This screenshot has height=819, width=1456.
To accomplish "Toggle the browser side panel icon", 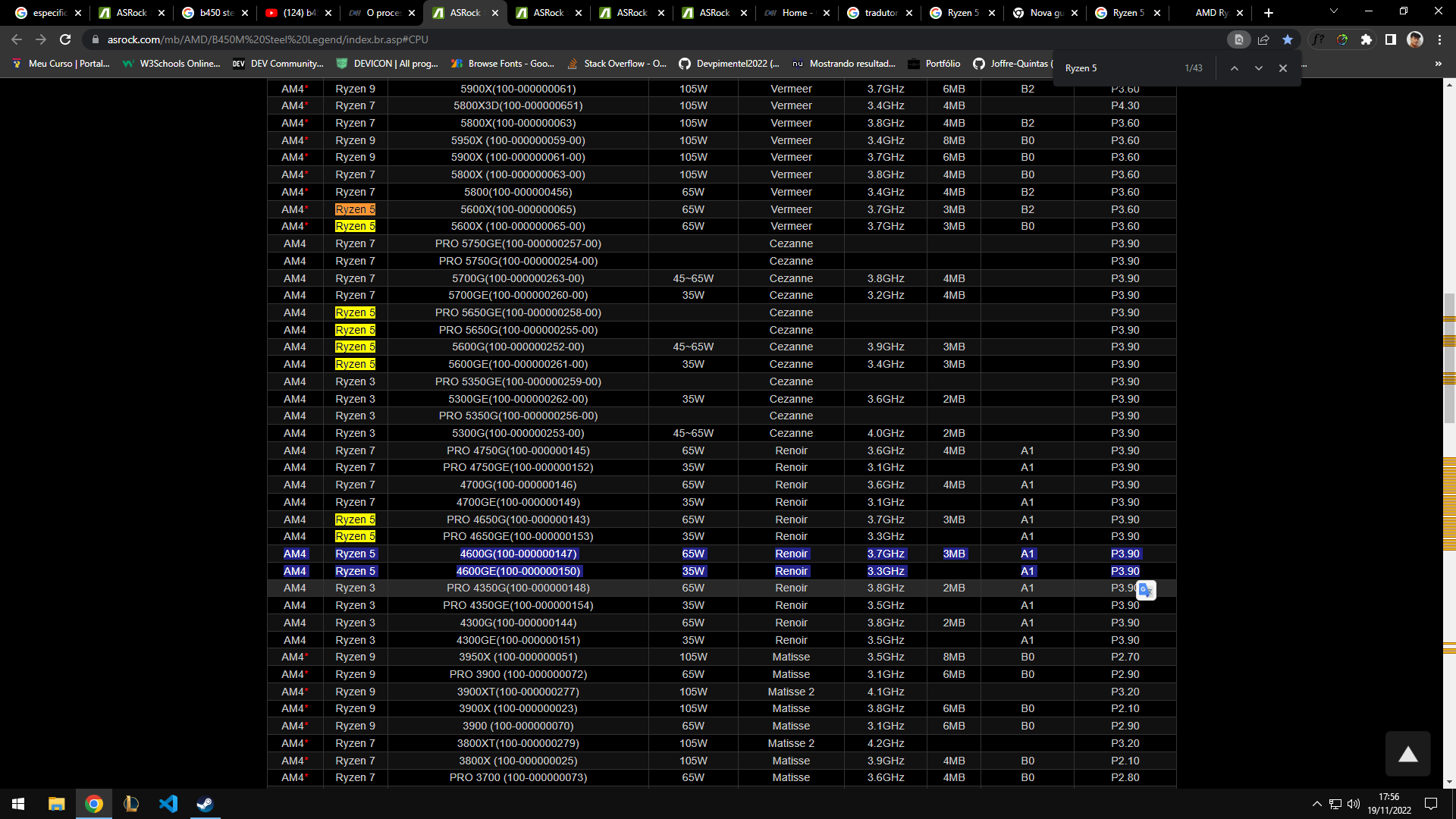I will [1391, 39].
